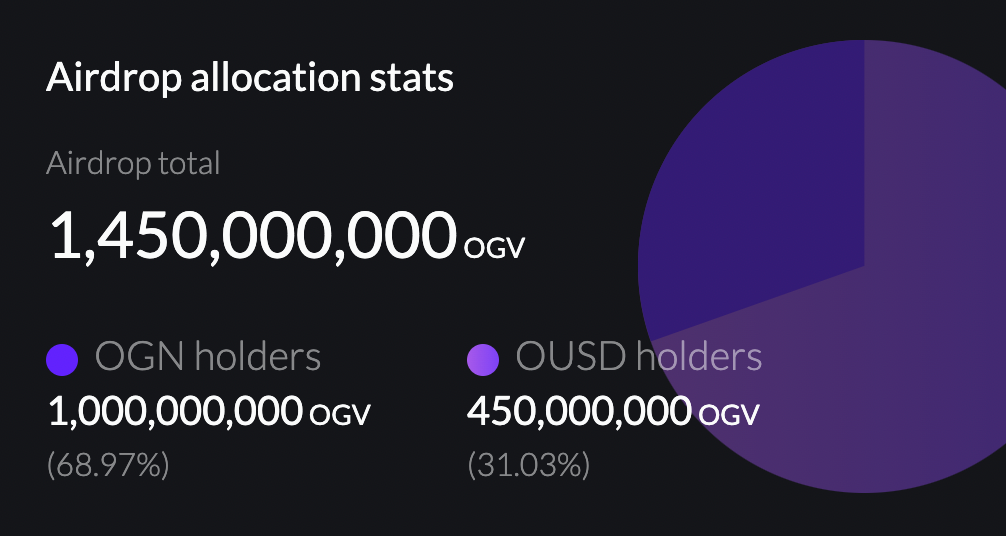
Task: Click the word holders after OUSD
Action: (699, 356)
